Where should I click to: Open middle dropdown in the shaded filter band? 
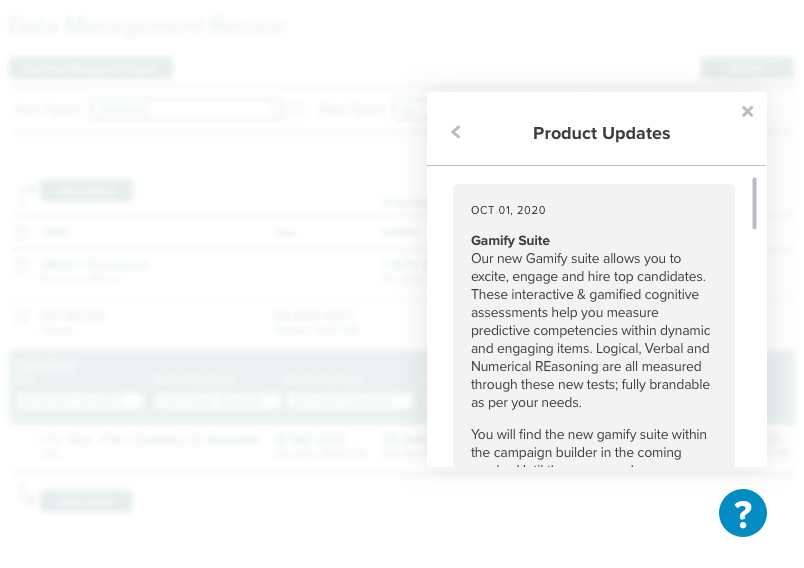217,400
